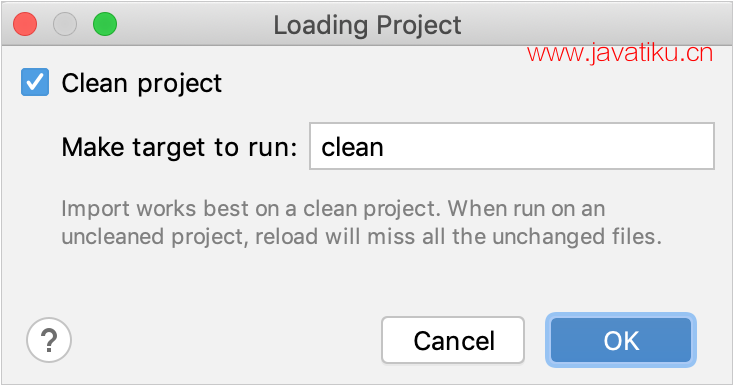Click the word 'clean' inside the field

point(352,147)
